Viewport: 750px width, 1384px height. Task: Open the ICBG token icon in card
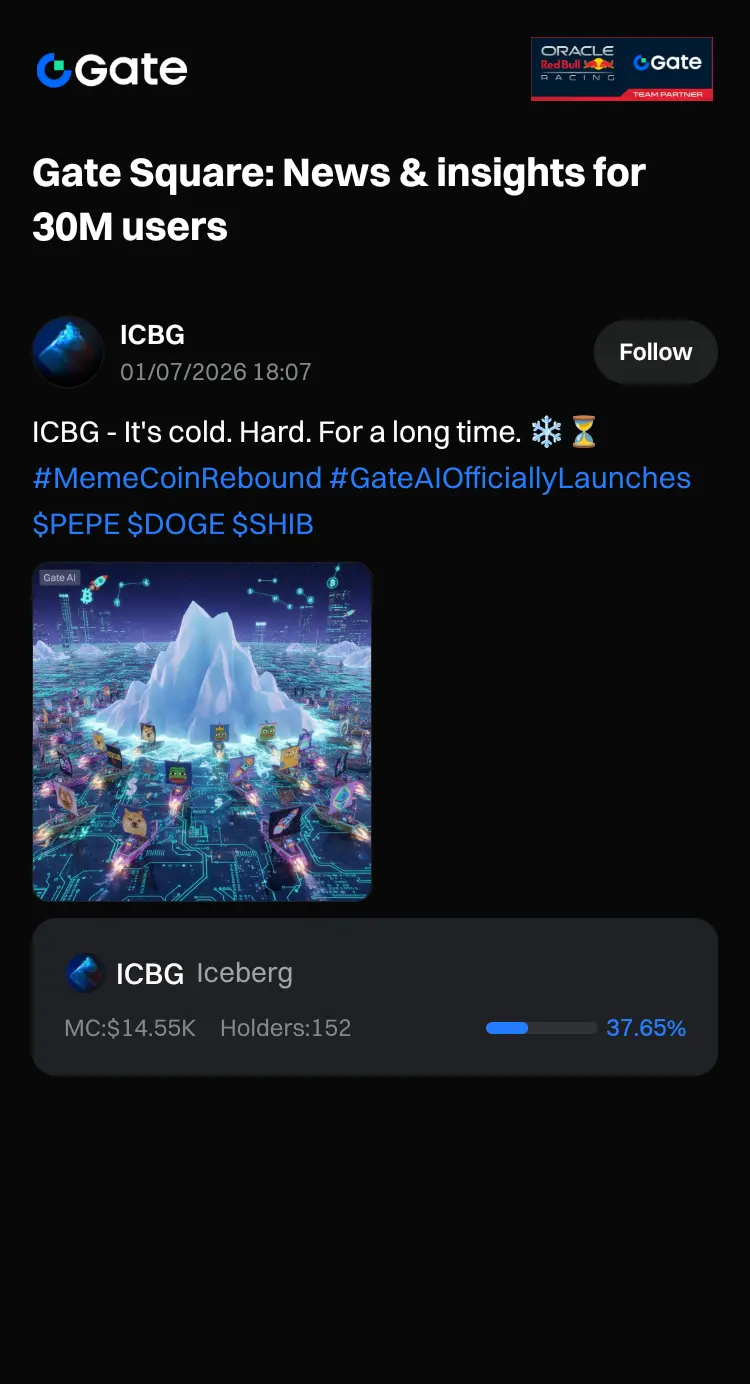click(85, 973)
